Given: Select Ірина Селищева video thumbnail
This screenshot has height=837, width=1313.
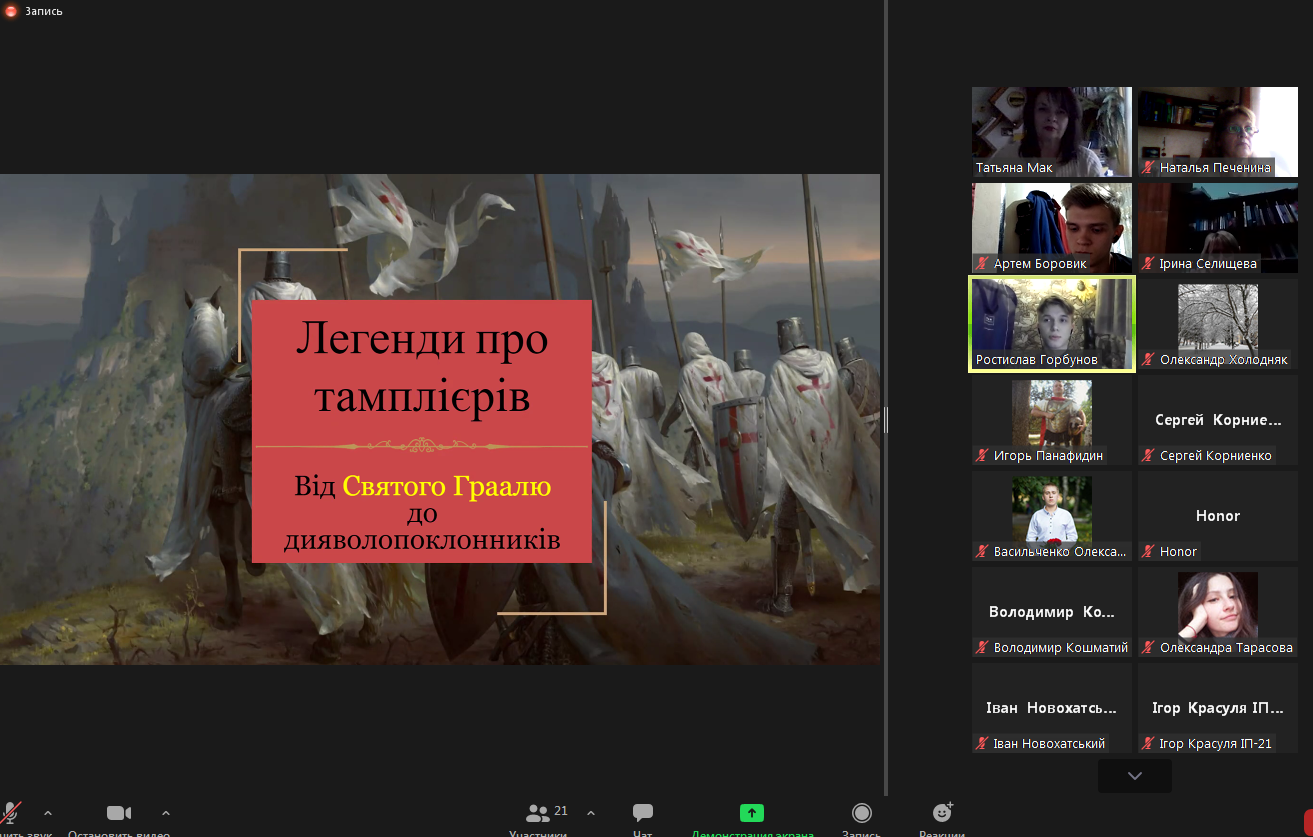Looking at the screenshot, I should click(x=1218, y=228).
